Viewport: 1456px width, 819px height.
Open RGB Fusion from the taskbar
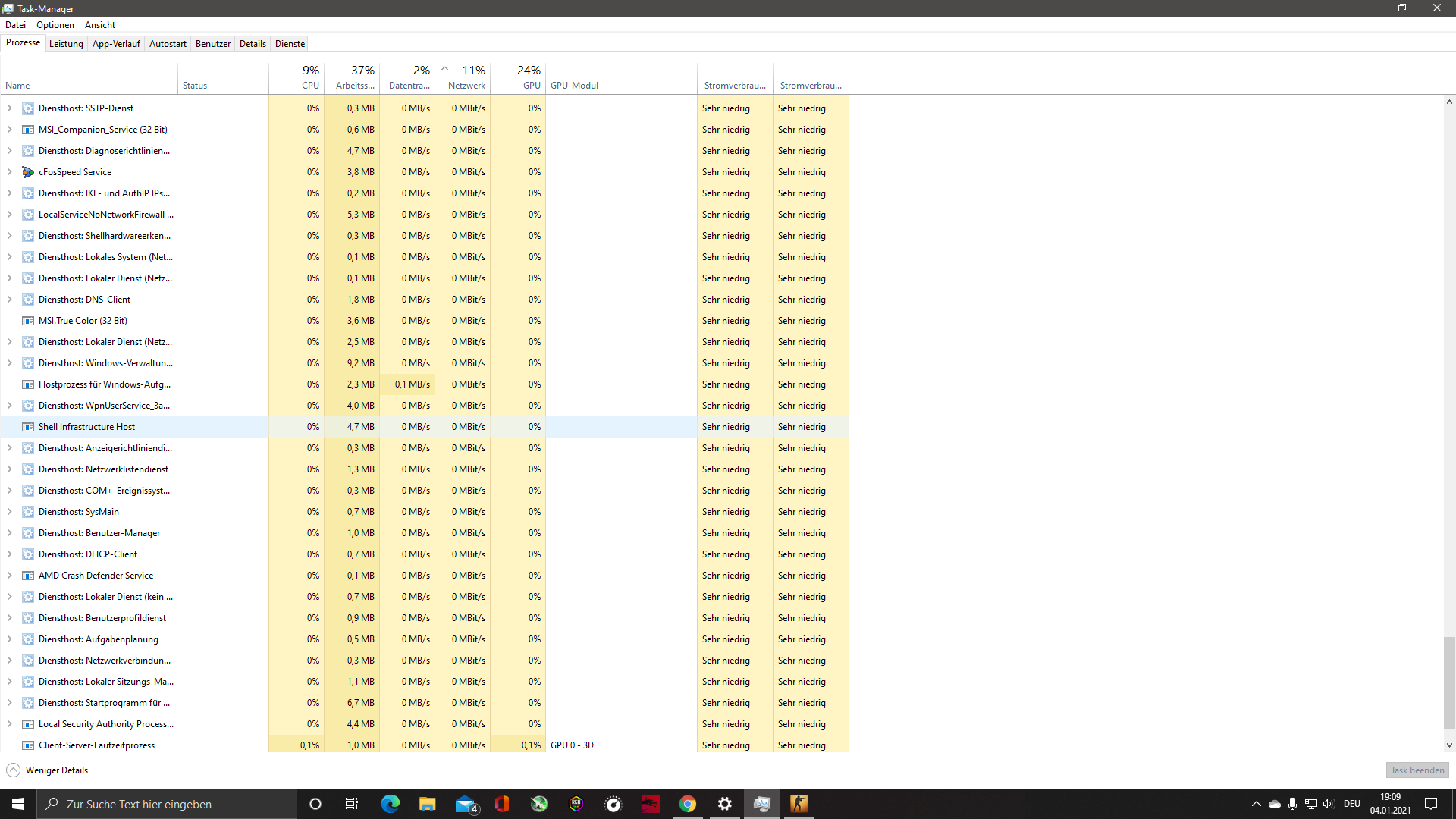pyautogui.click(x=576, y=804)
